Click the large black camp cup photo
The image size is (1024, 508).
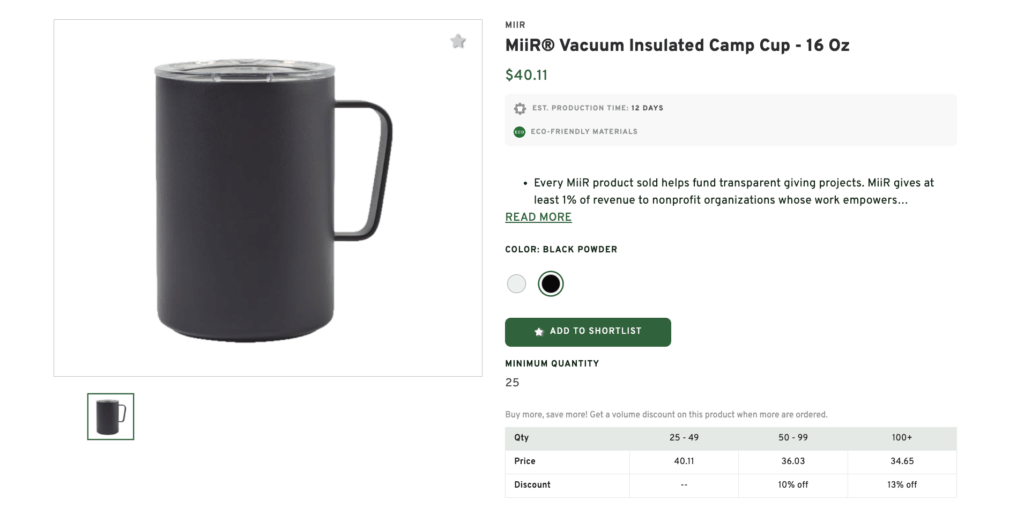267,200
